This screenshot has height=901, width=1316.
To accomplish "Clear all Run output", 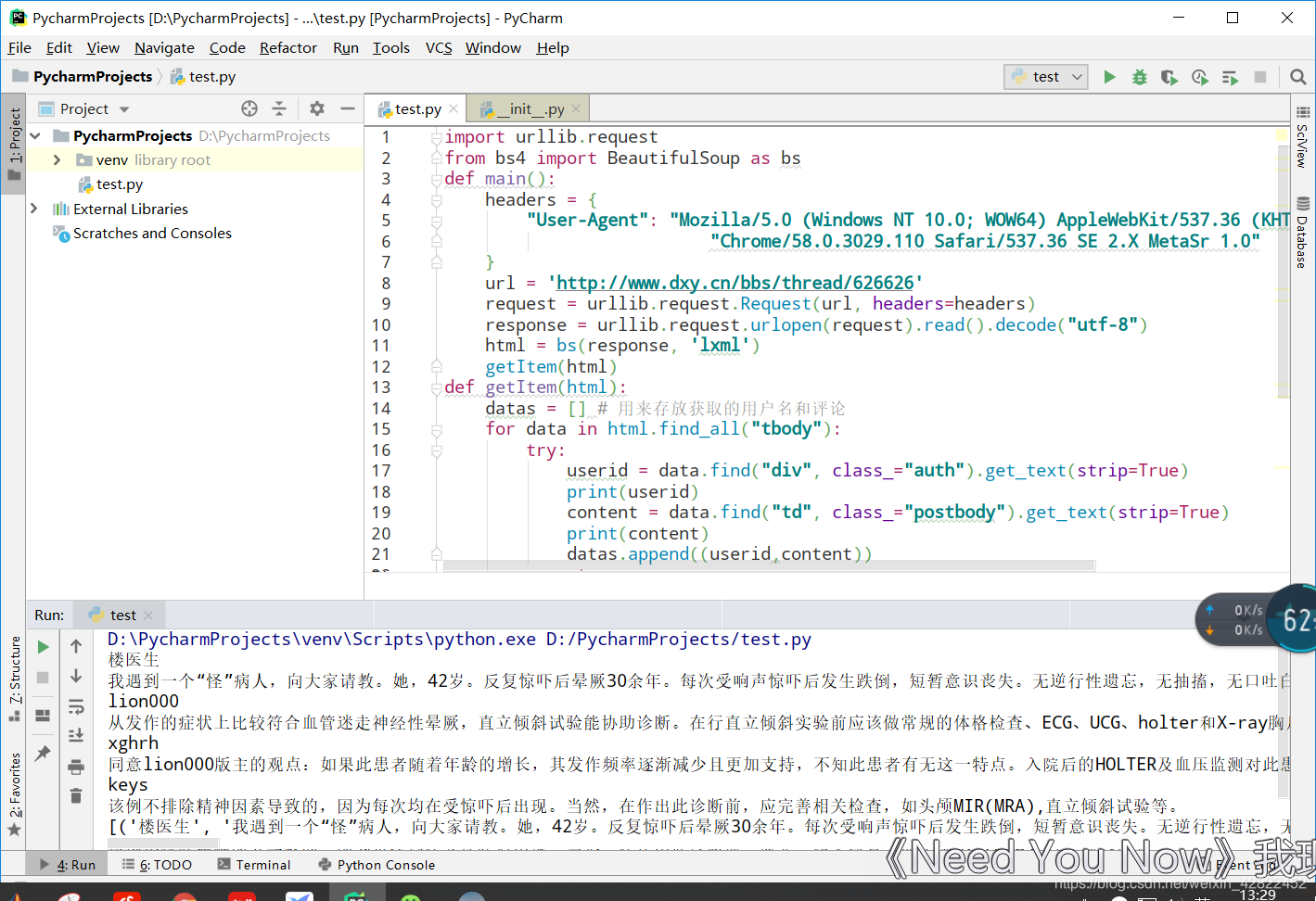I will (x=76, y=796).
